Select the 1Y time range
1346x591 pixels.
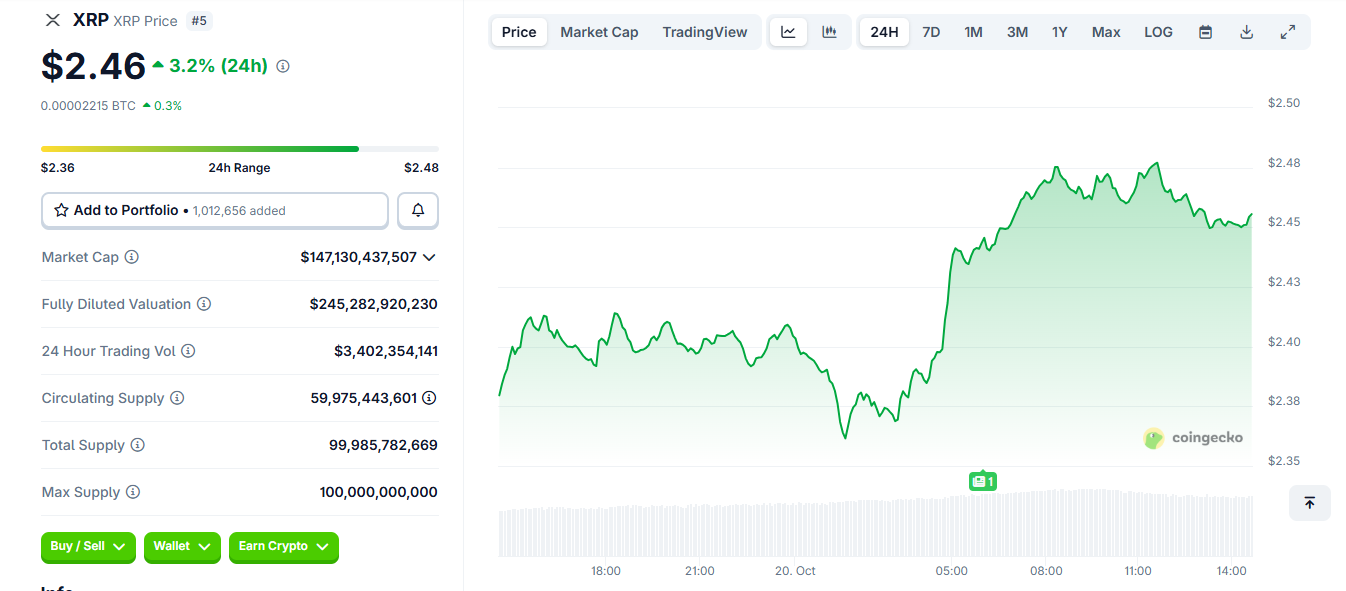[x=1059, y=32]
